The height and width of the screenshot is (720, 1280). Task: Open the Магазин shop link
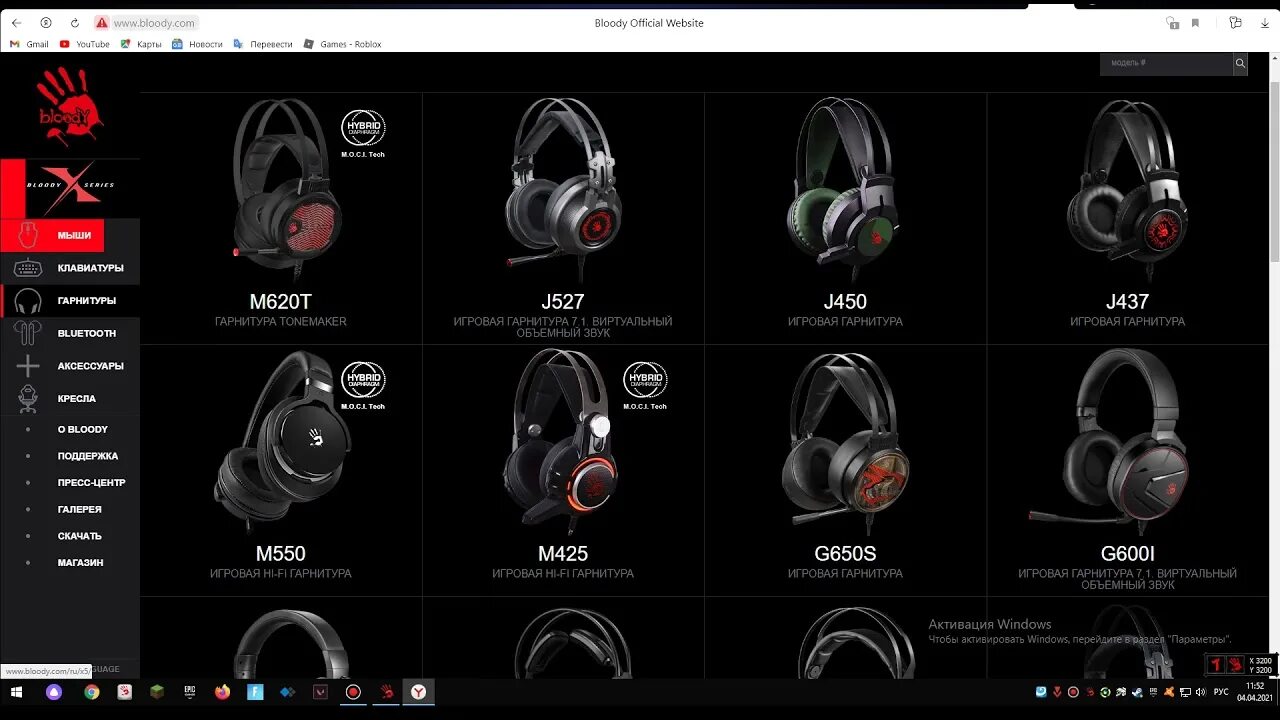(81, 563)
